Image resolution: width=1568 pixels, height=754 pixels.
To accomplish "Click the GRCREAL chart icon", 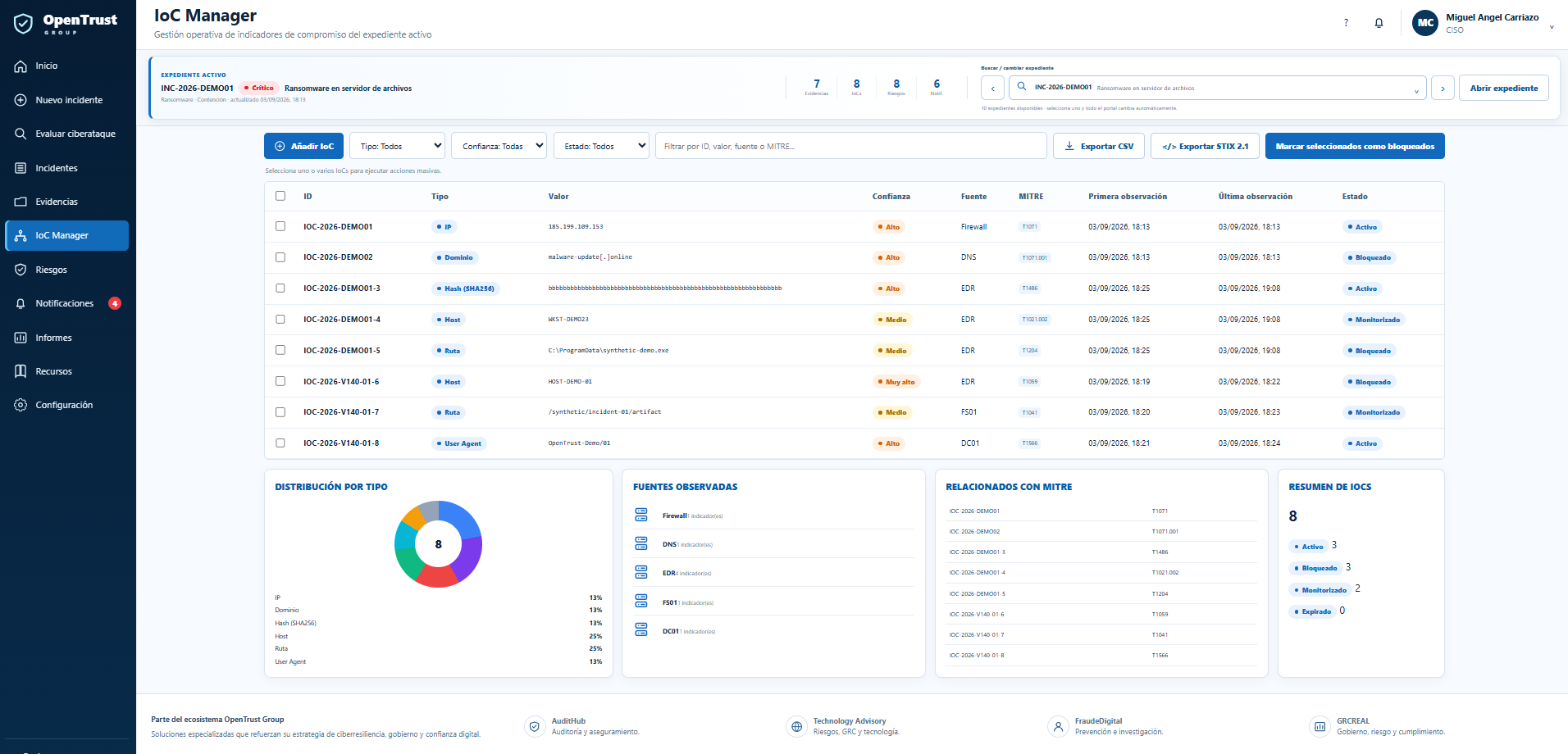I will 1320,726.
